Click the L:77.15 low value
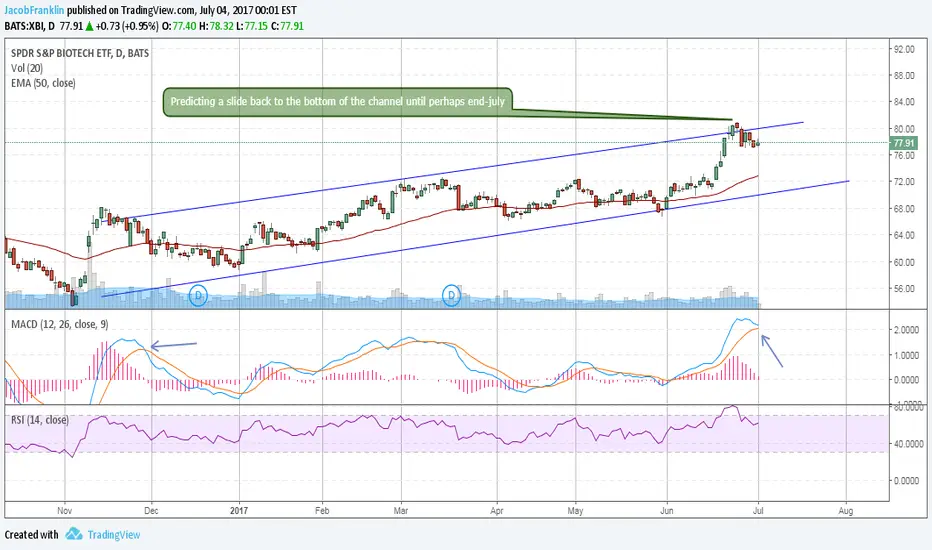The height and width of the screenshot is (550, 932). (x=252, y=26)
